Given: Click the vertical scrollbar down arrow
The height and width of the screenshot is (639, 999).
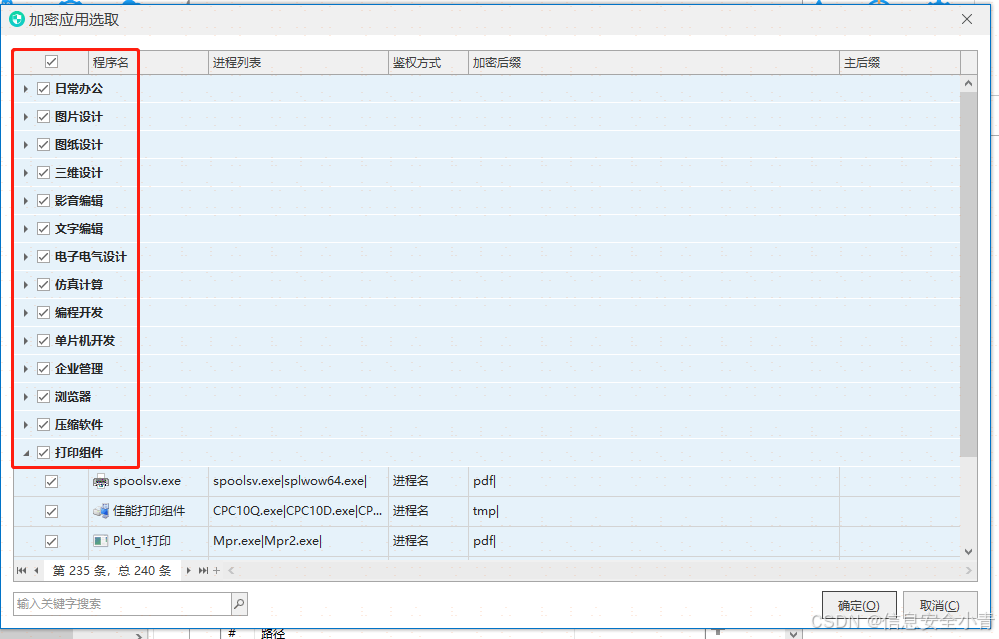Looking at the screenshot, I should 968,551.
